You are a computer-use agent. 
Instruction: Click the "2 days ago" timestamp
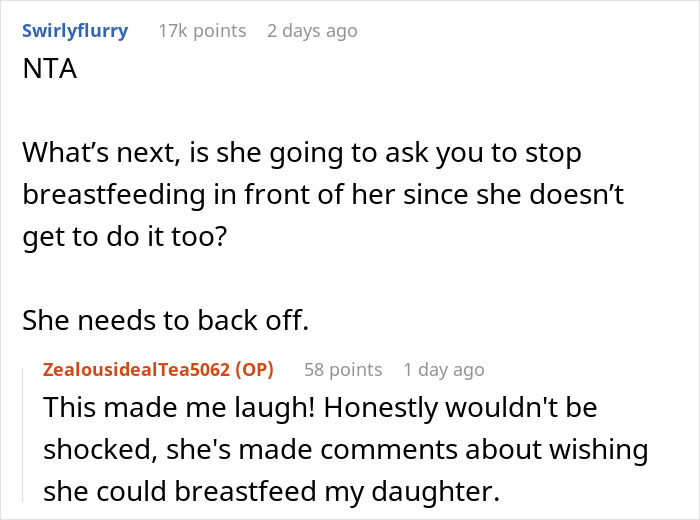click(x=312, y=31)
